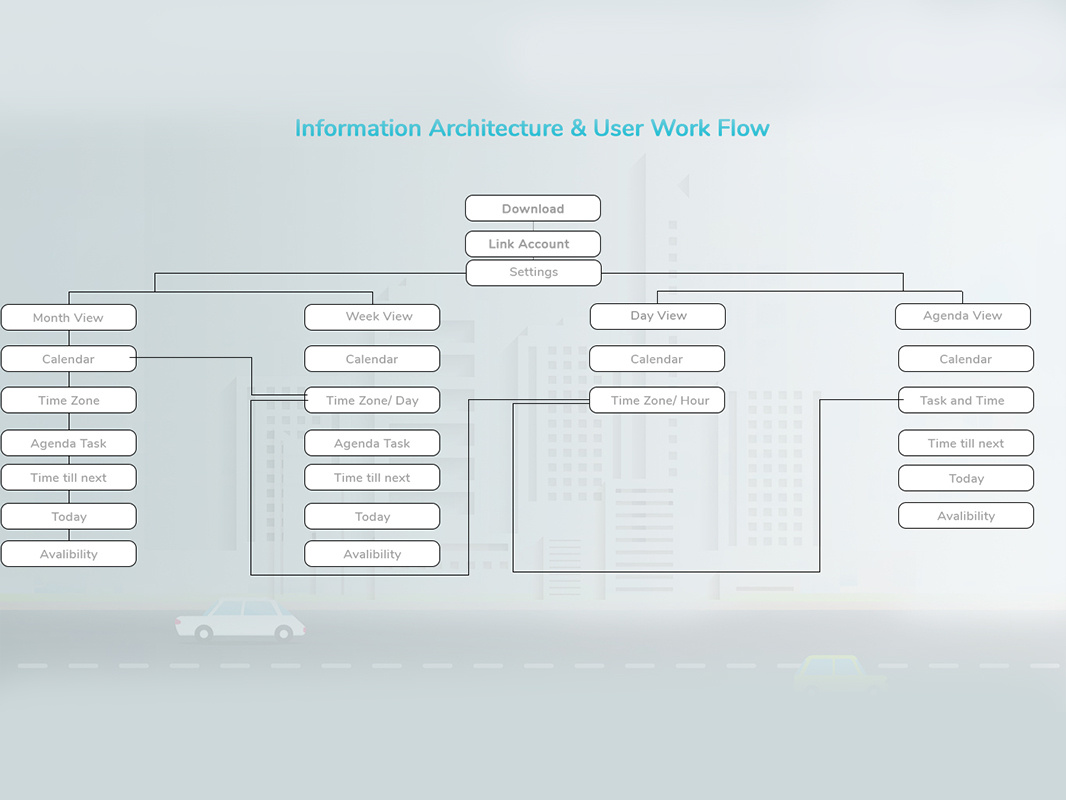The height and width of the screenshot is (800, 1066).
Task: Click the Time Zone box
Action: tap(68, 400)
